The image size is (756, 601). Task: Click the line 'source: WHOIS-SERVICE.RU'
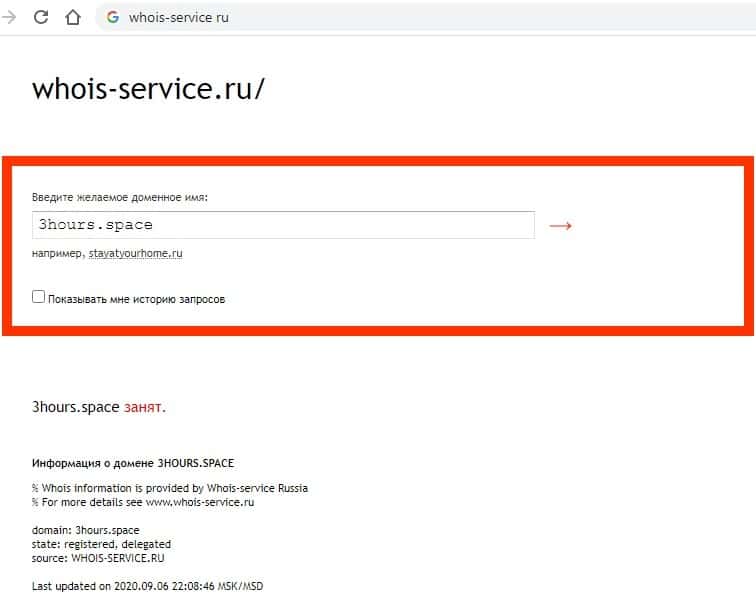pos(98,558)
